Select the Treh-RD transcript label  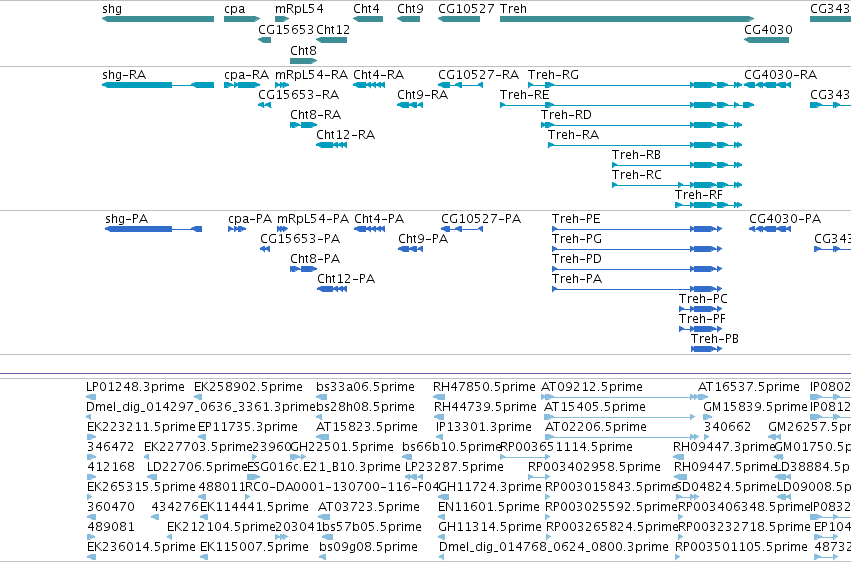click(x=566, y=114)
